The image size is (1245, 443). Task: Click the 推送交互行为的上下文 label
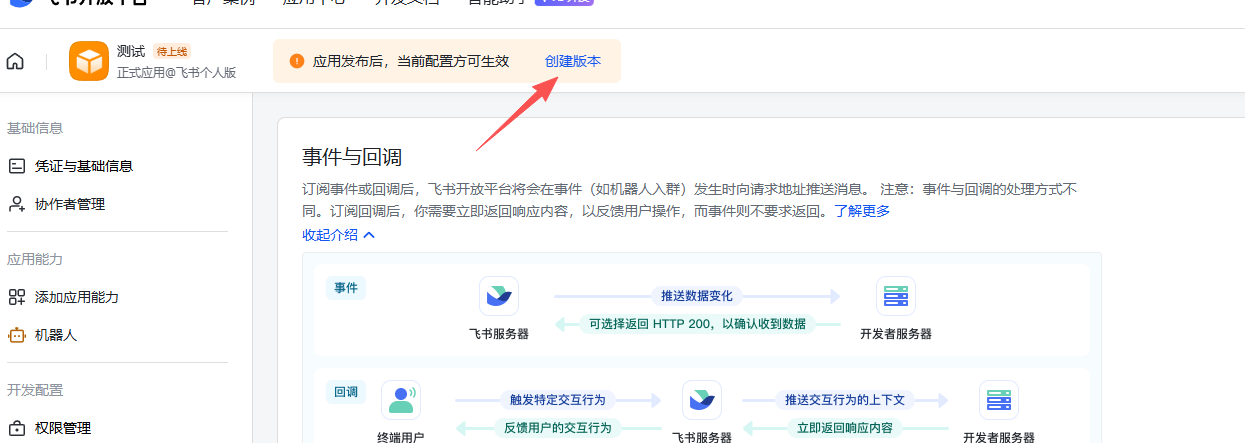click(x=845, y=400)
